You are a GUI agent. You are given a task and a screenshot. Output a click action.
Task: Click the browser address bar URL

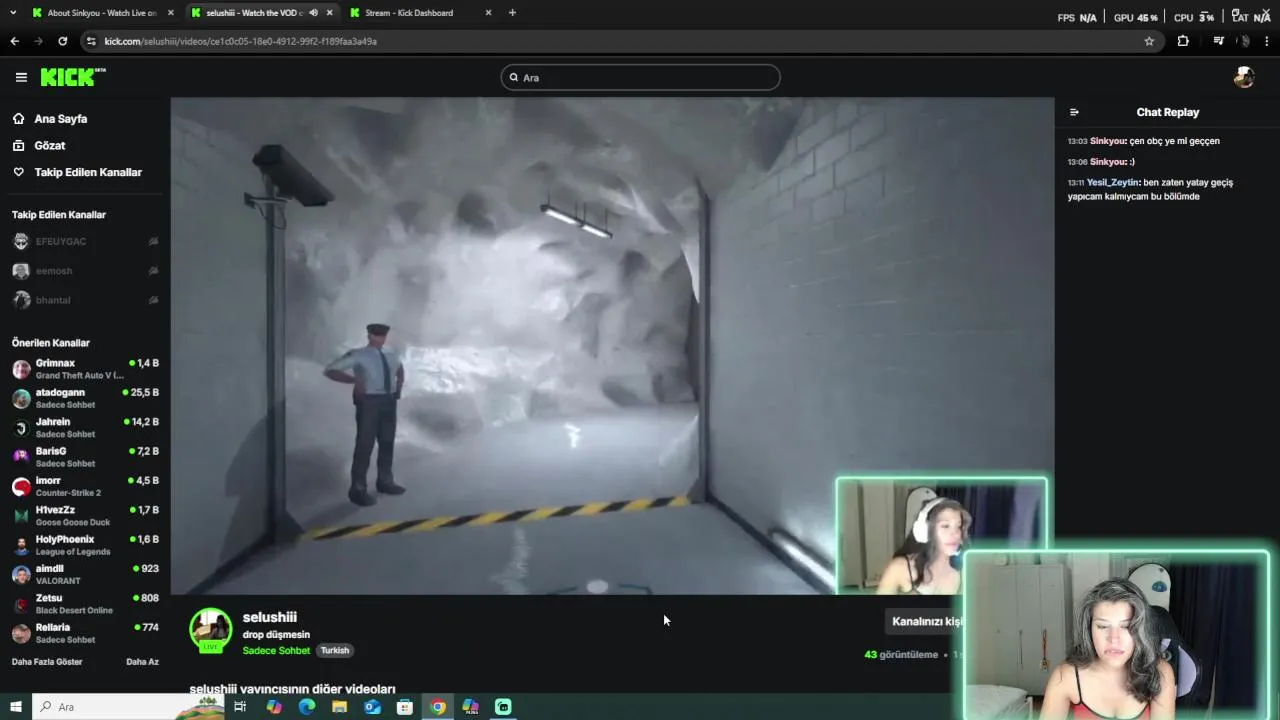[240, 41]
